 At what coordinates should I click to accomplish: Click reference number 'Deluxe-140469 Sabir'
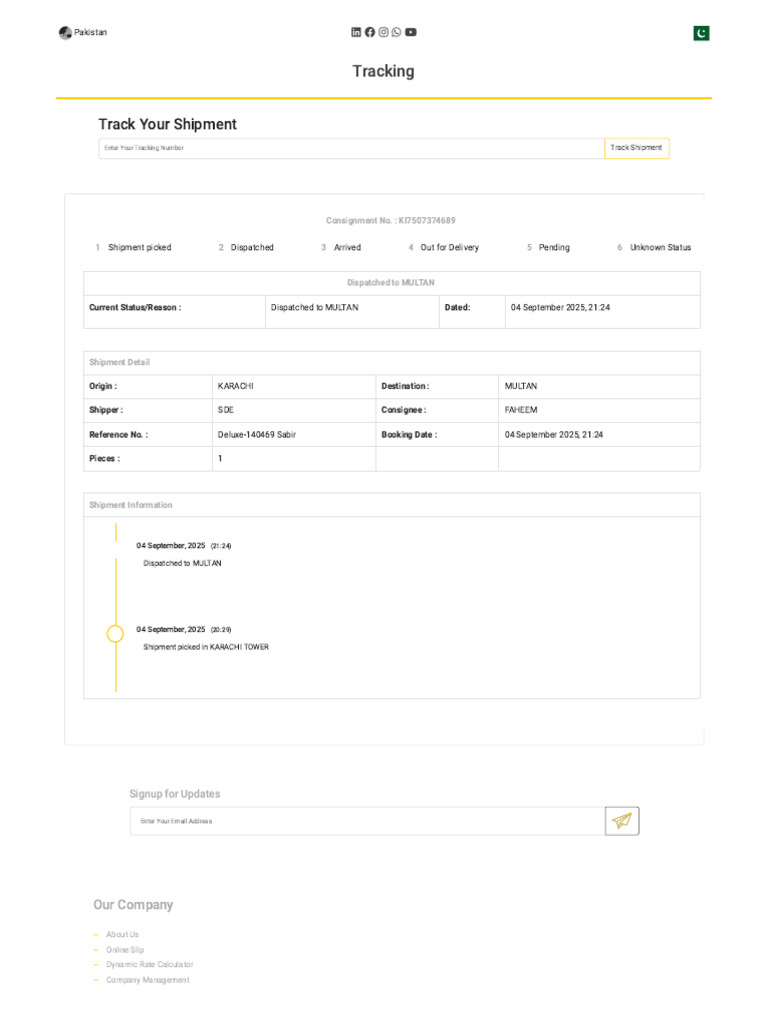(x=257, y=435)
